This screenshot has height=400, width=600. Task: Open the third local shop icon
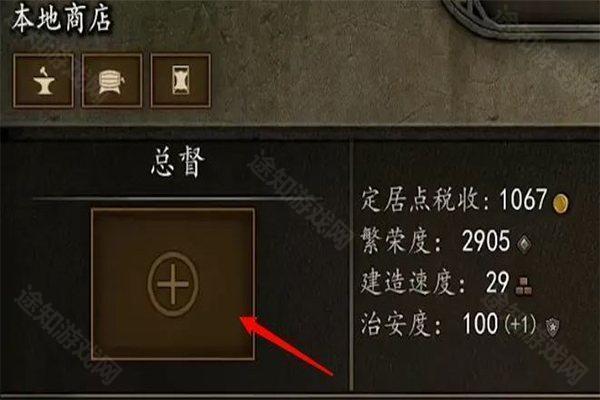pos(181,80)
